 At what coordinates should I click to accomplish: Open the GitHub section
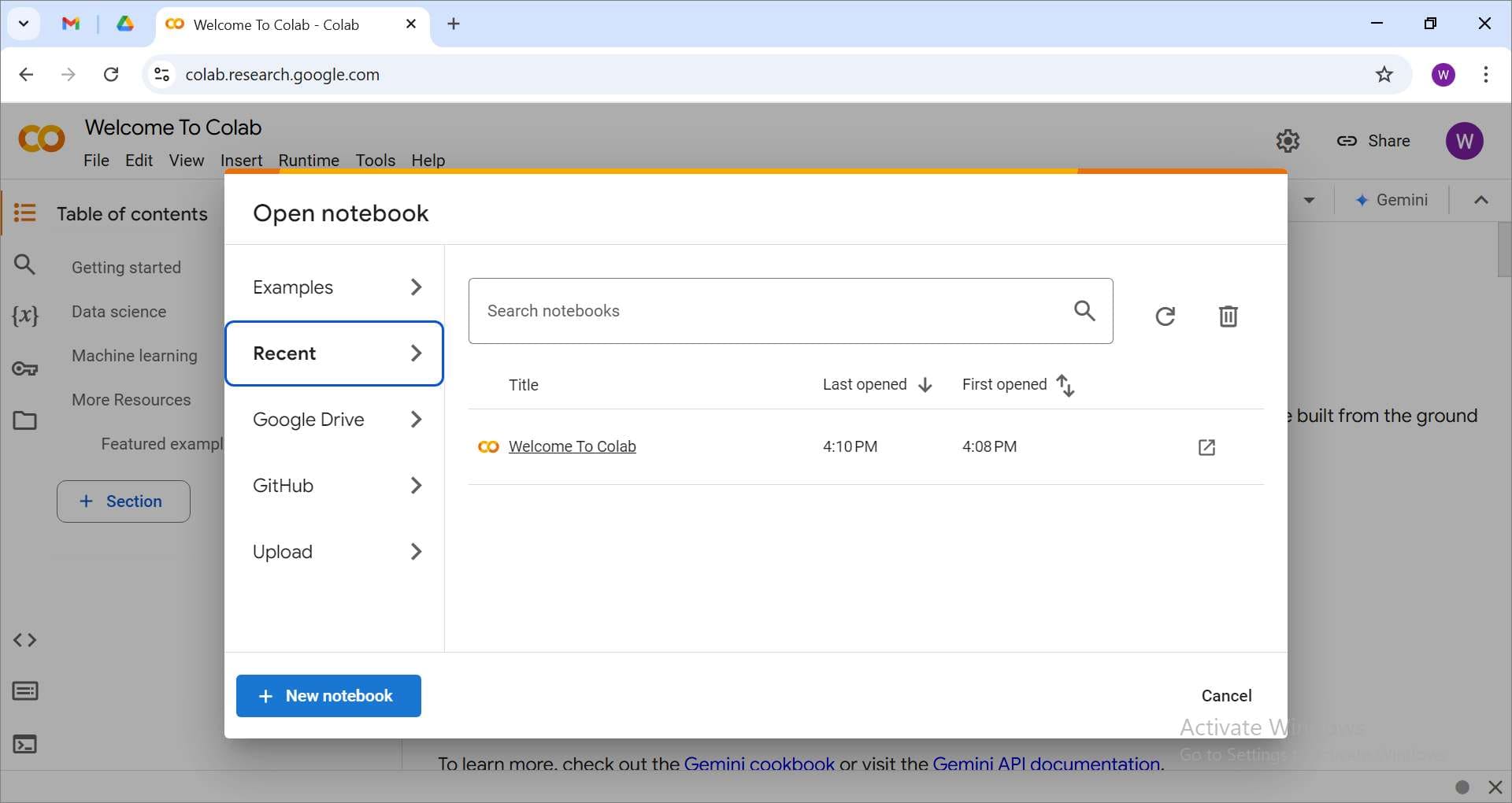335,486
